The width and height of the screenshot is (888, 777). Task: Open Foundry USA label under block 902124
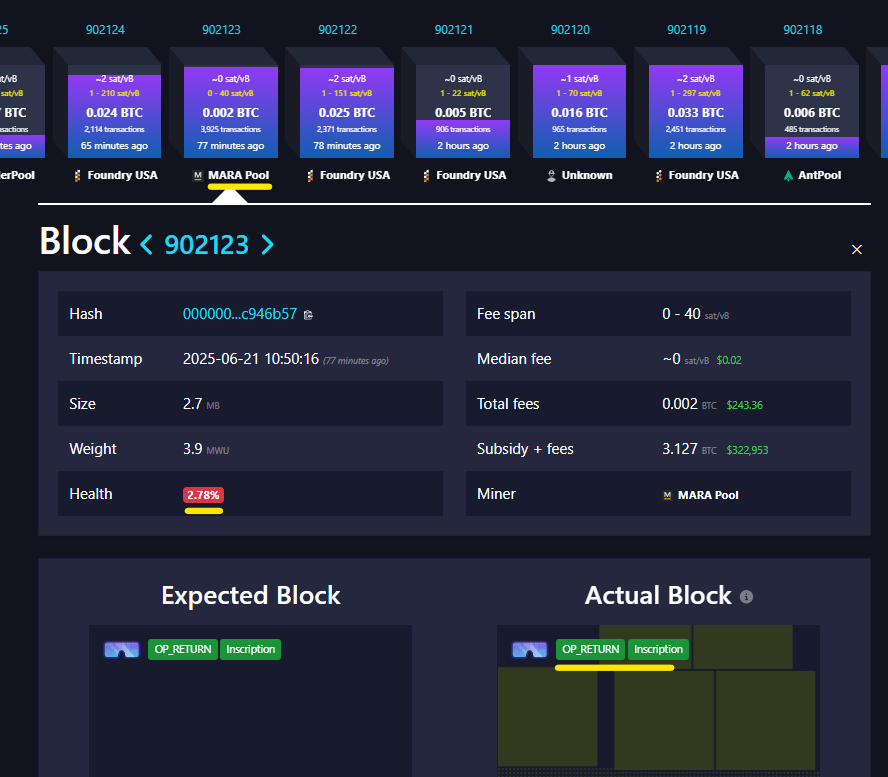pos(122,176)
